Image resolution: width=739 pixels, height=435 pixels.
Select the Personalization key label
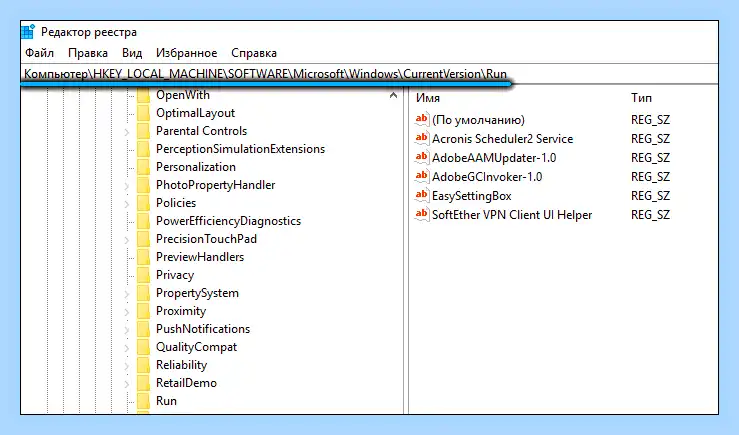click(x=196, y=167)
